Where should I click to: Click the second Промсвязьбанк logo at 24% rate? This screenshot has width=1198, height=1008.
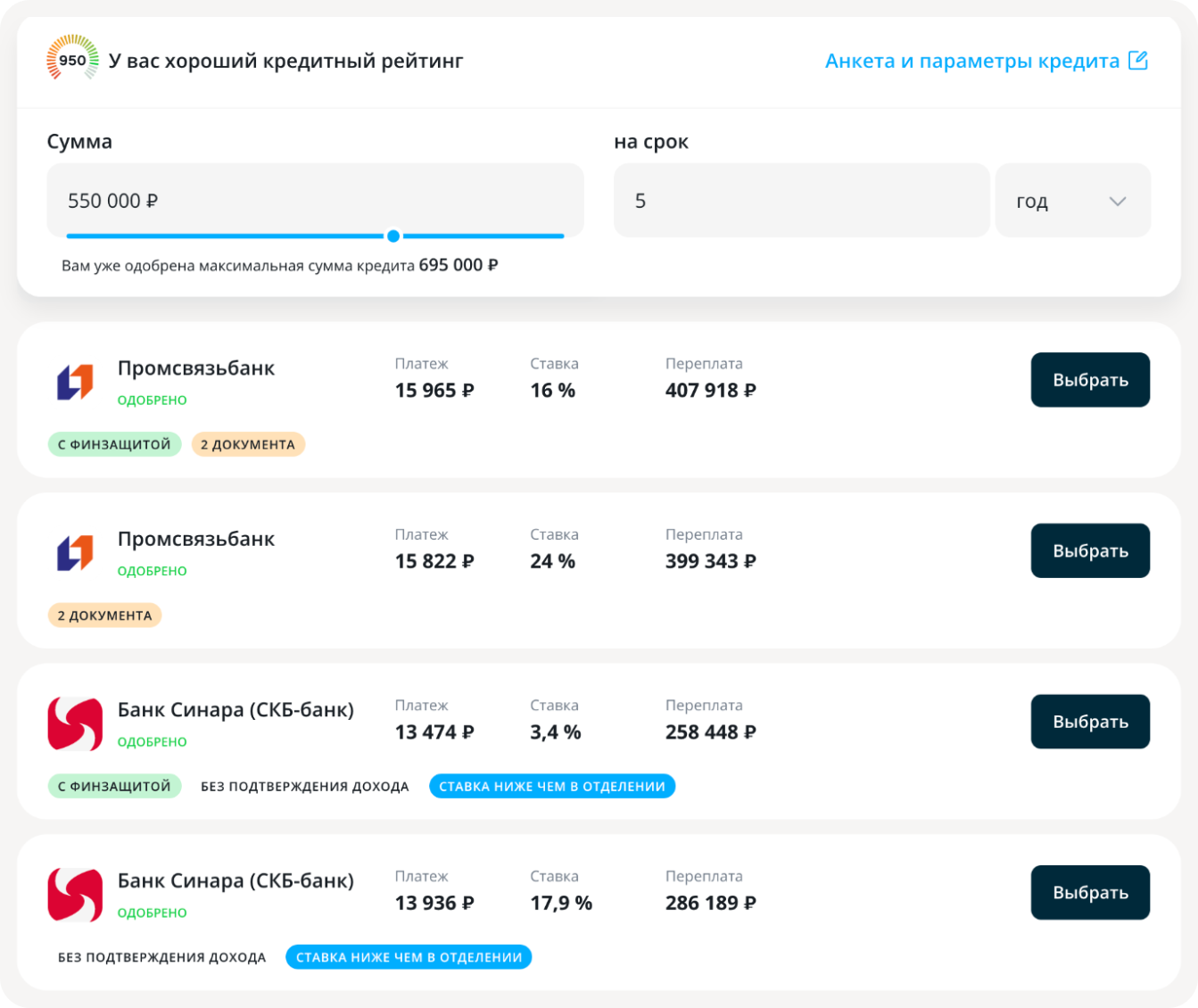[75, 553]
